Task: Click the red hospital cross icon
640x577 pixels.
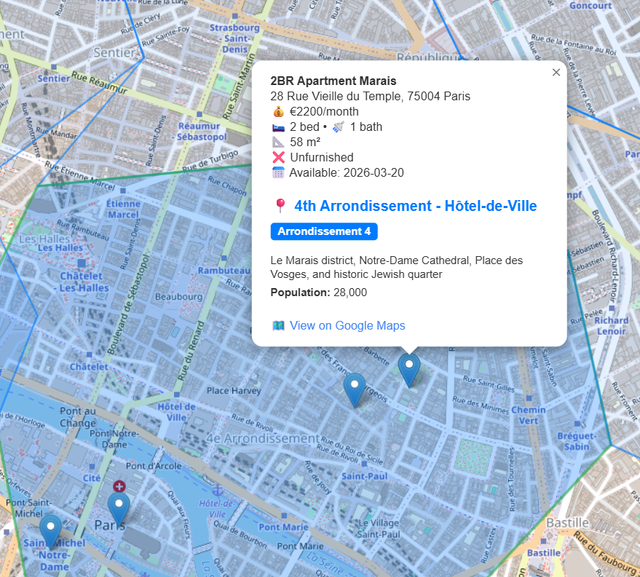Action: click(119, 486)
